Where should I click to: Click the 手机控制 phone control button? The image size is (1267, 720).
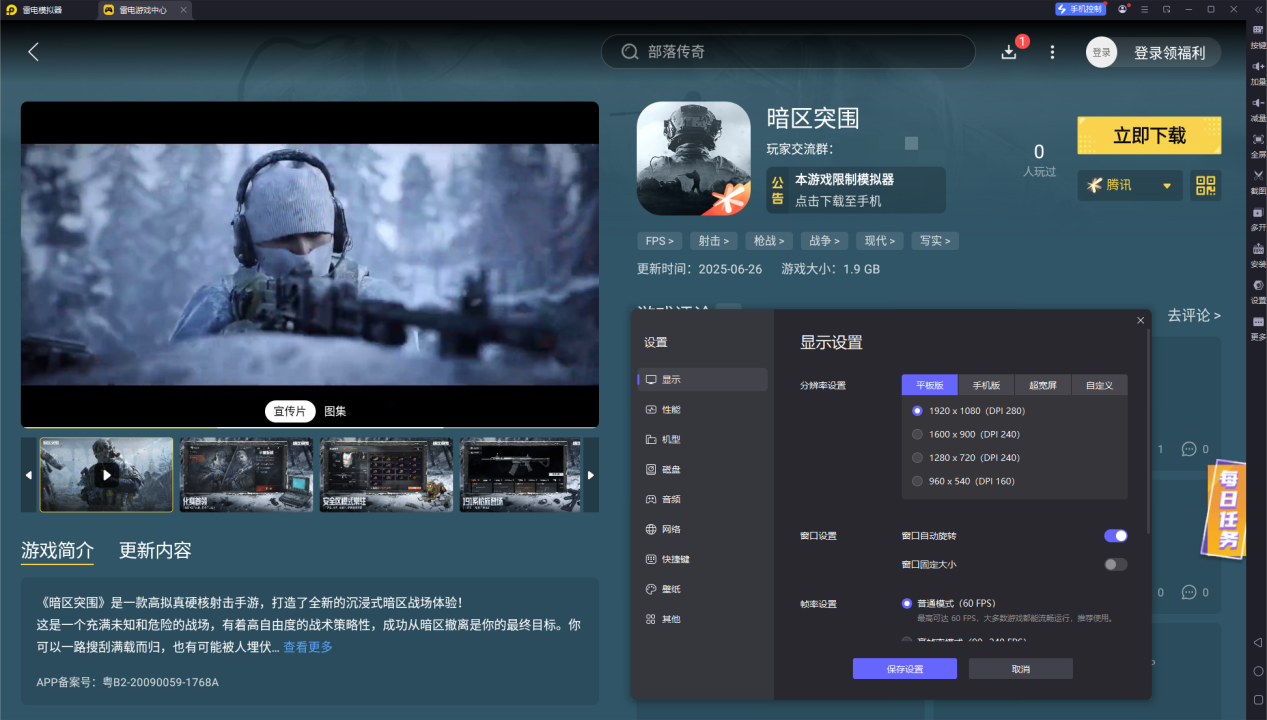1079,9
